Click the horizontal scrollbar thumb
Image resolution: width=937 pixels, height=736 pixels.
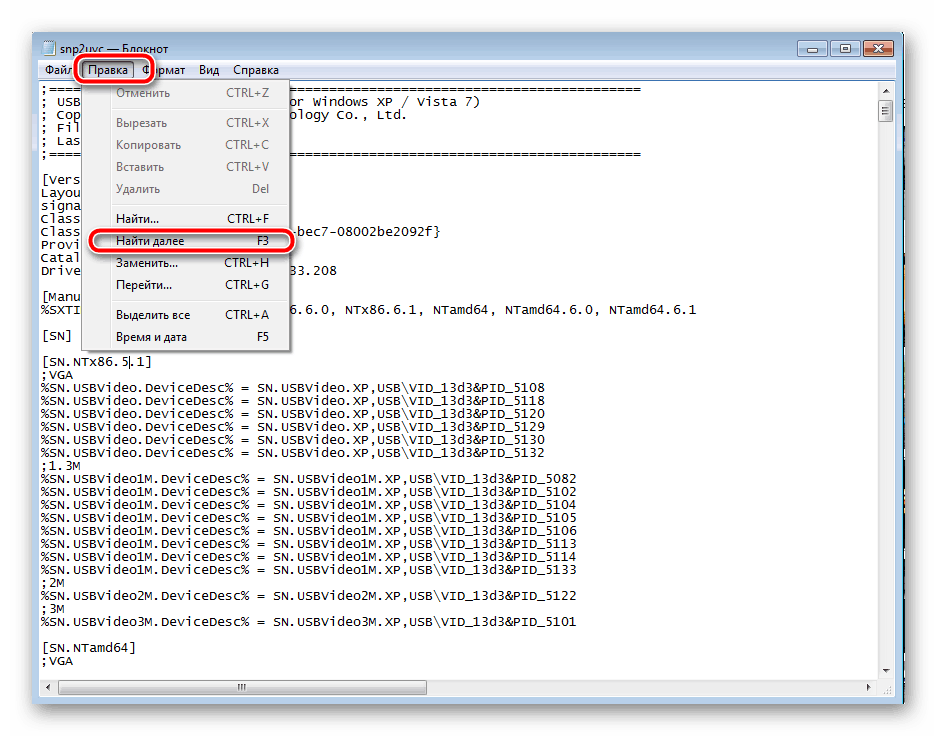click(240, 687)
